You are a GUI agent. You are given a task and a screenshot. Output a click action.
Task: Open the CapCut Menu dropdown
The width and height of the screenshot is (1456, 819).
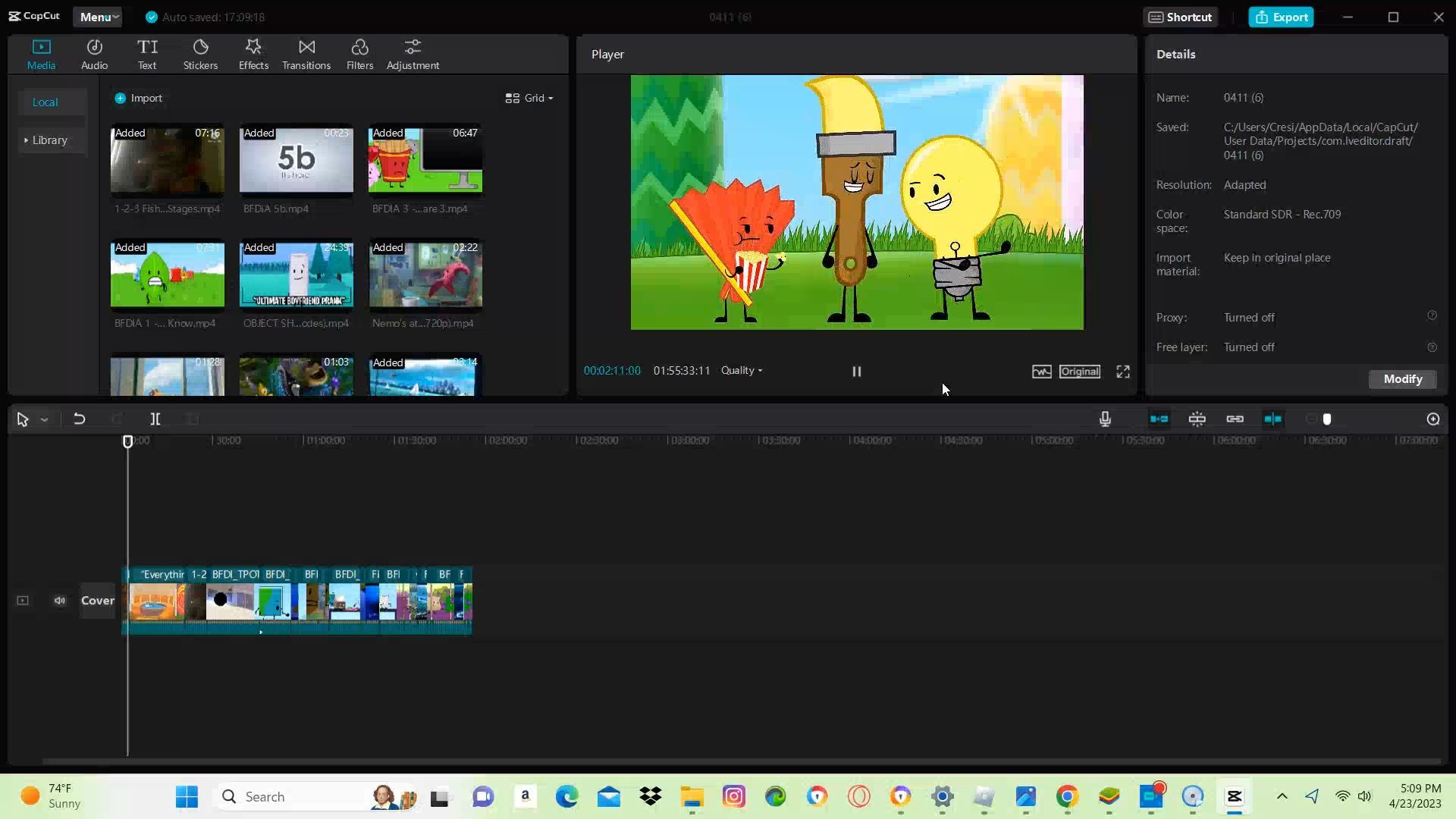coord(99,17)
